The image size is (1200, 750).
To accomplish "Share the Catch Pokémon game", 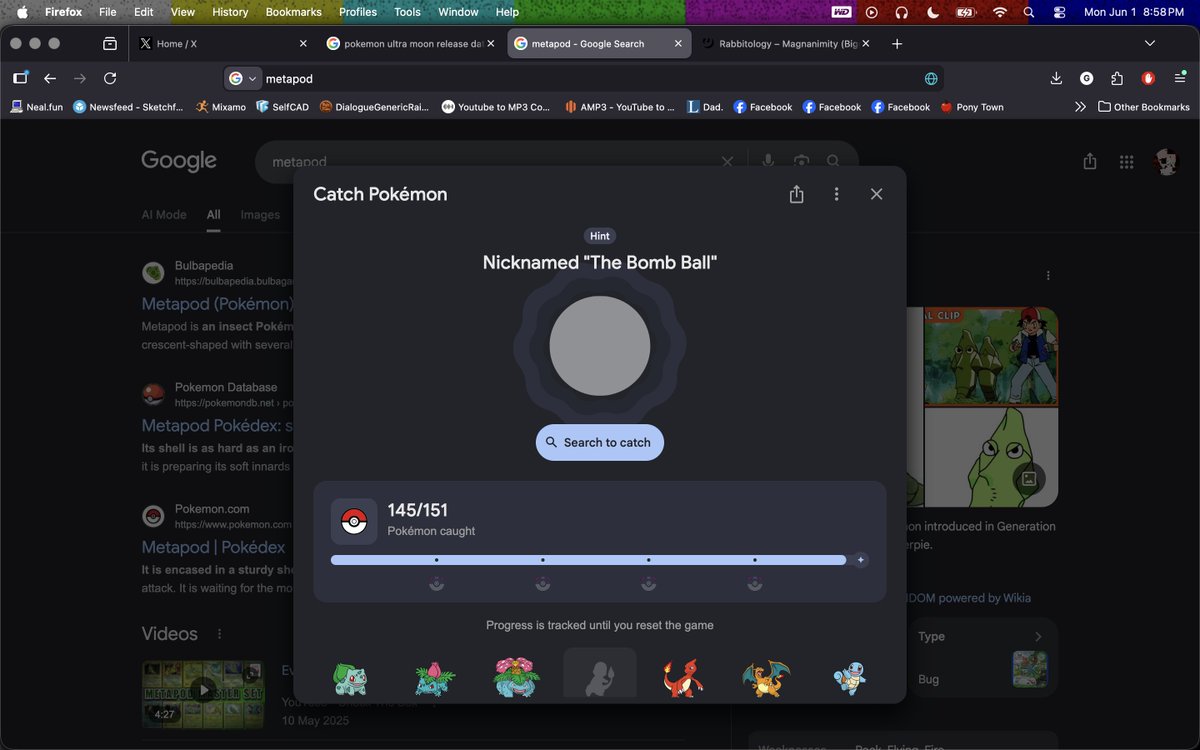I will pos(796,194).
